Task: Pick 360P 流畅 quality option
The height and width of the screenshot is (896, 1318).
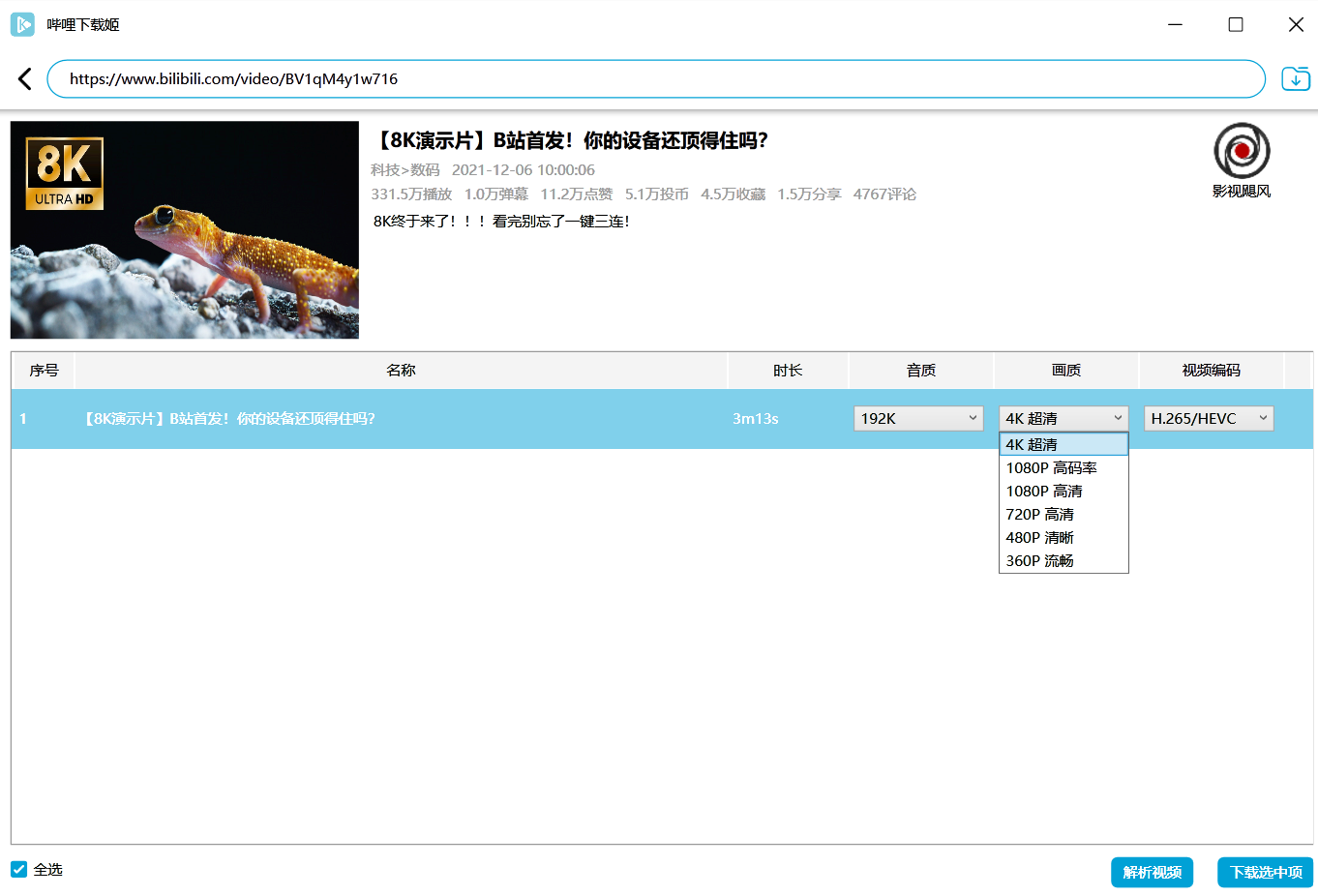Action: pyautogui.click(x=1063, y=560)
